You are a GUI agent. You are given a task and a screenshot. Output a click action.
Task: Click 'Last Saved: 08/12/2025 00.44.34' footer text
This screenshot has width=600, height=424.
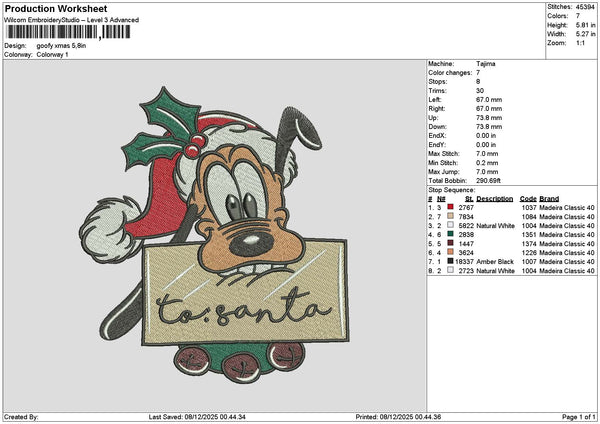point(197,417)
